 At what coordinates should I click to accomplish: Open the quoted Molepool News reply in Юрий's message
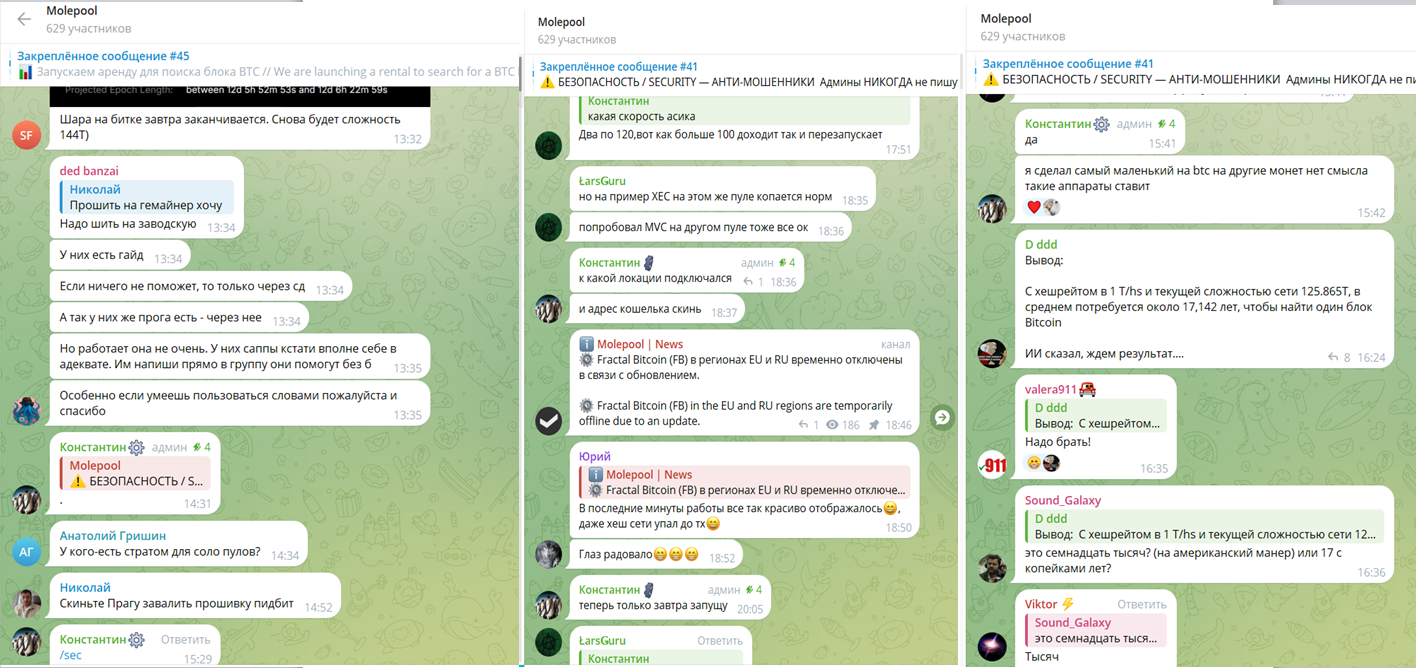[x=745, y=483]
